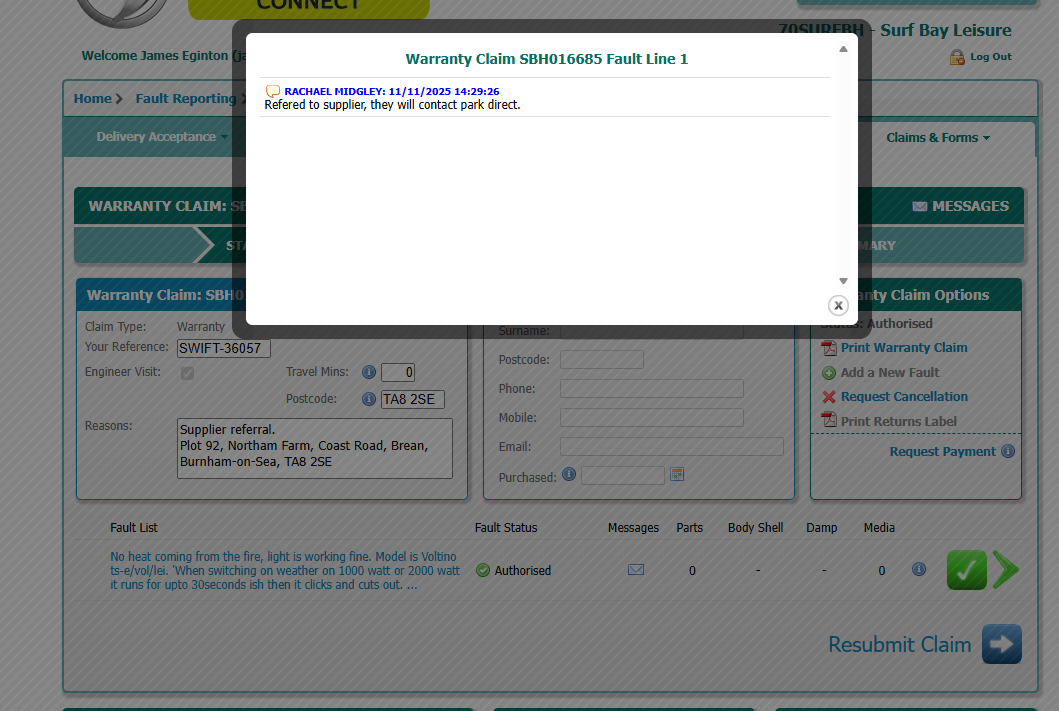Open the Purchased date calendar picker

coord(677,475)
